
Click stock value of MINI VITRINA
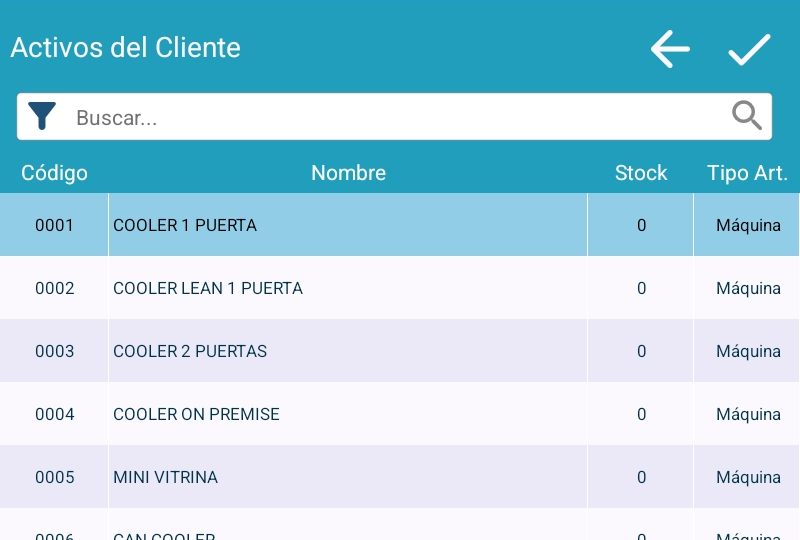pos(641,478)
